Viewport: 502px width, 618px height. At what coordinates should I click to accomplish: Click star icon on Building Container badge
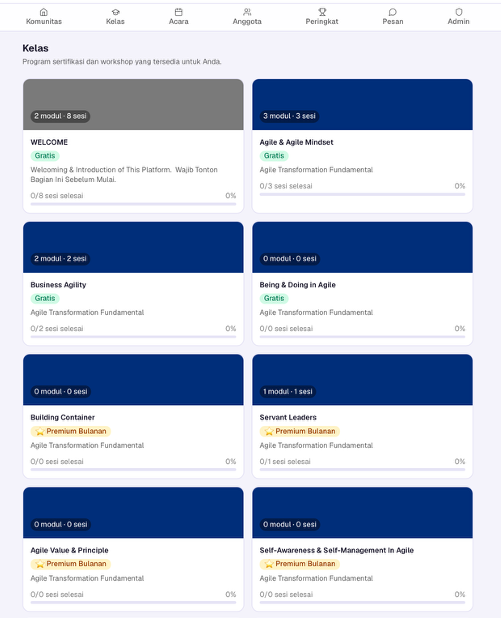[x=40, y=431]
